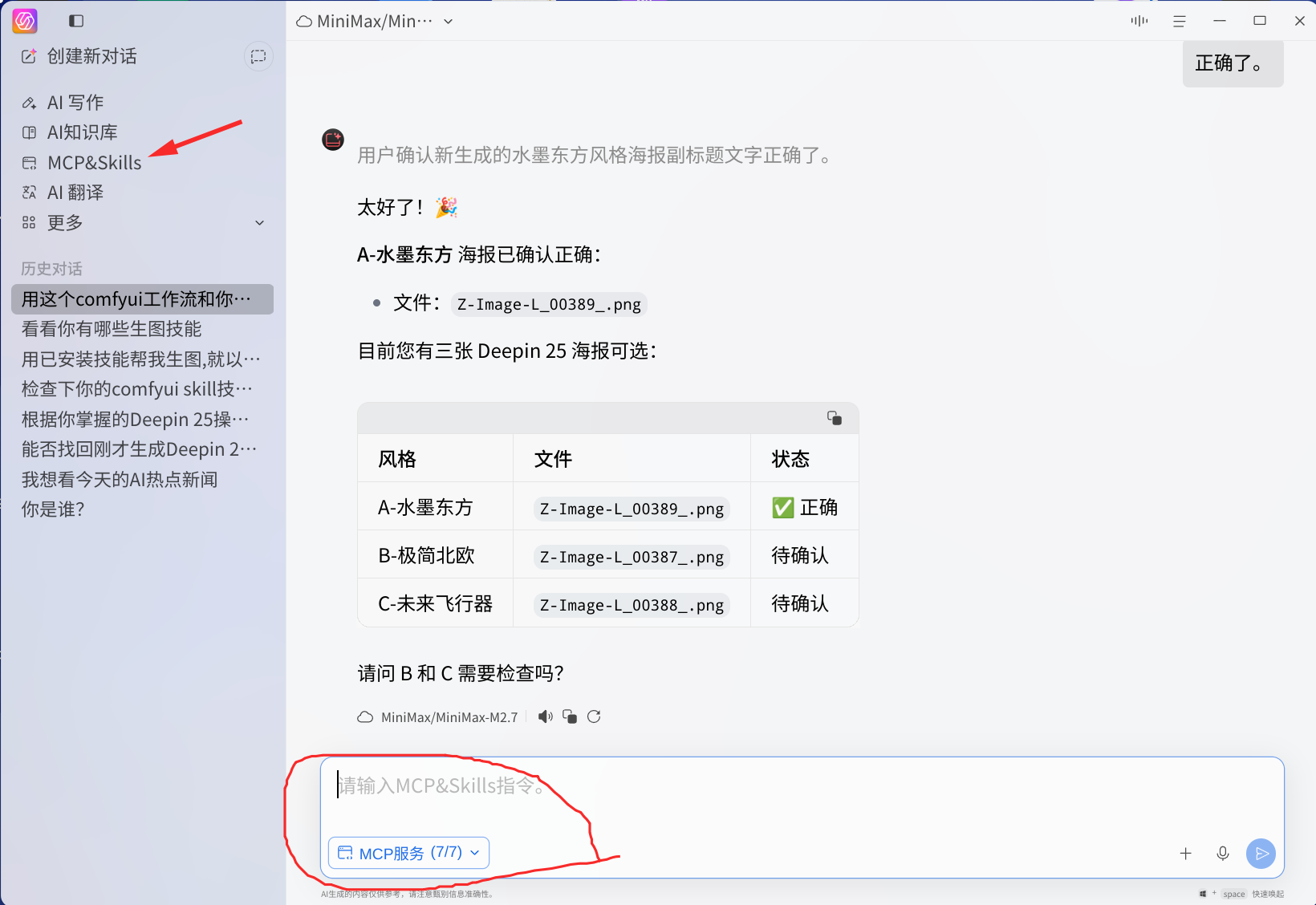Open history chat 你是谁?
The image size is (1316, 905).
(x=142, y=509)
